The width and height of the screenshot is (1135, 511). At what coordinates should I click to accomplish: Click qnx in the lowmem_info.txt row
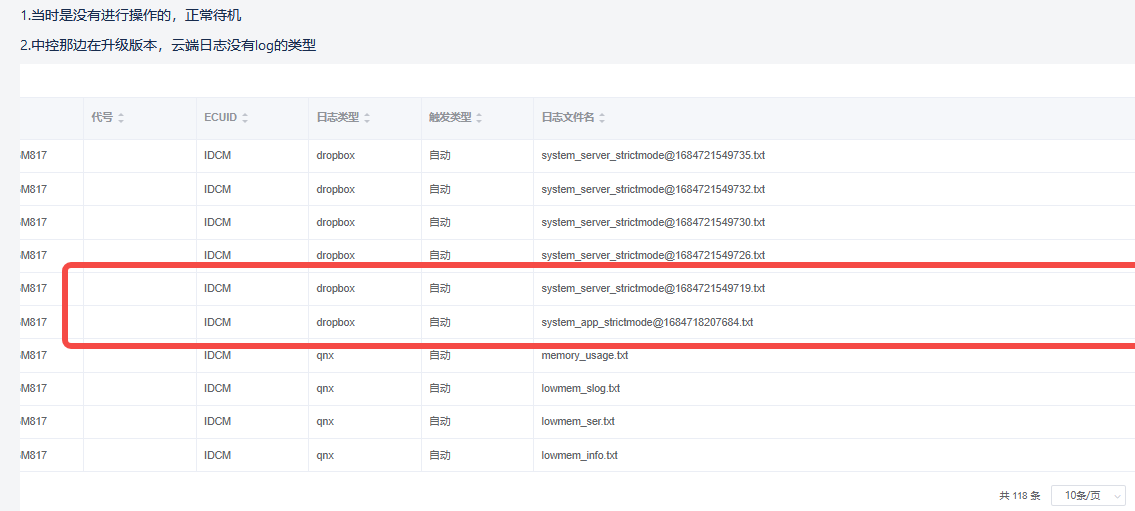click(325, 455)
